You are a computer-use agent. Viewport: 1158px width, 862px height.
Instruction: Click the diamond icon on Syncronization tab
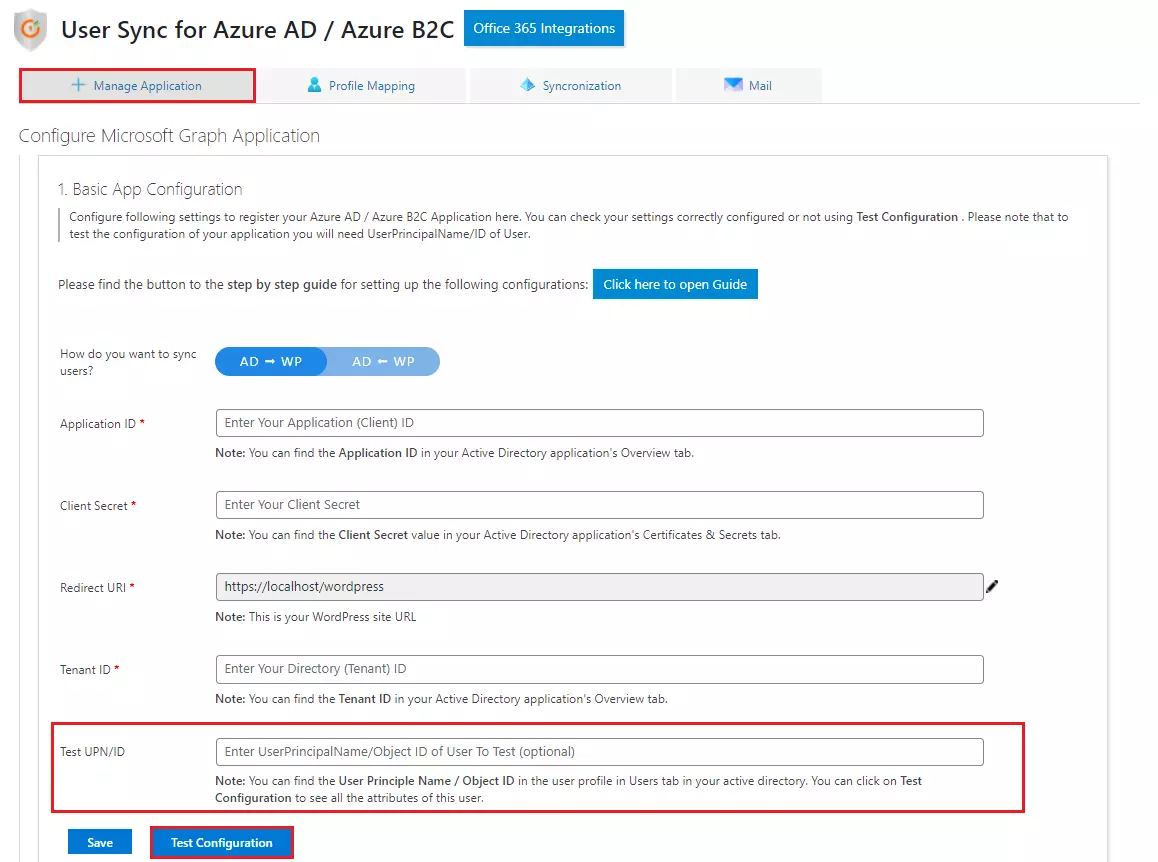pyautogui.click(x=527, y=85)
